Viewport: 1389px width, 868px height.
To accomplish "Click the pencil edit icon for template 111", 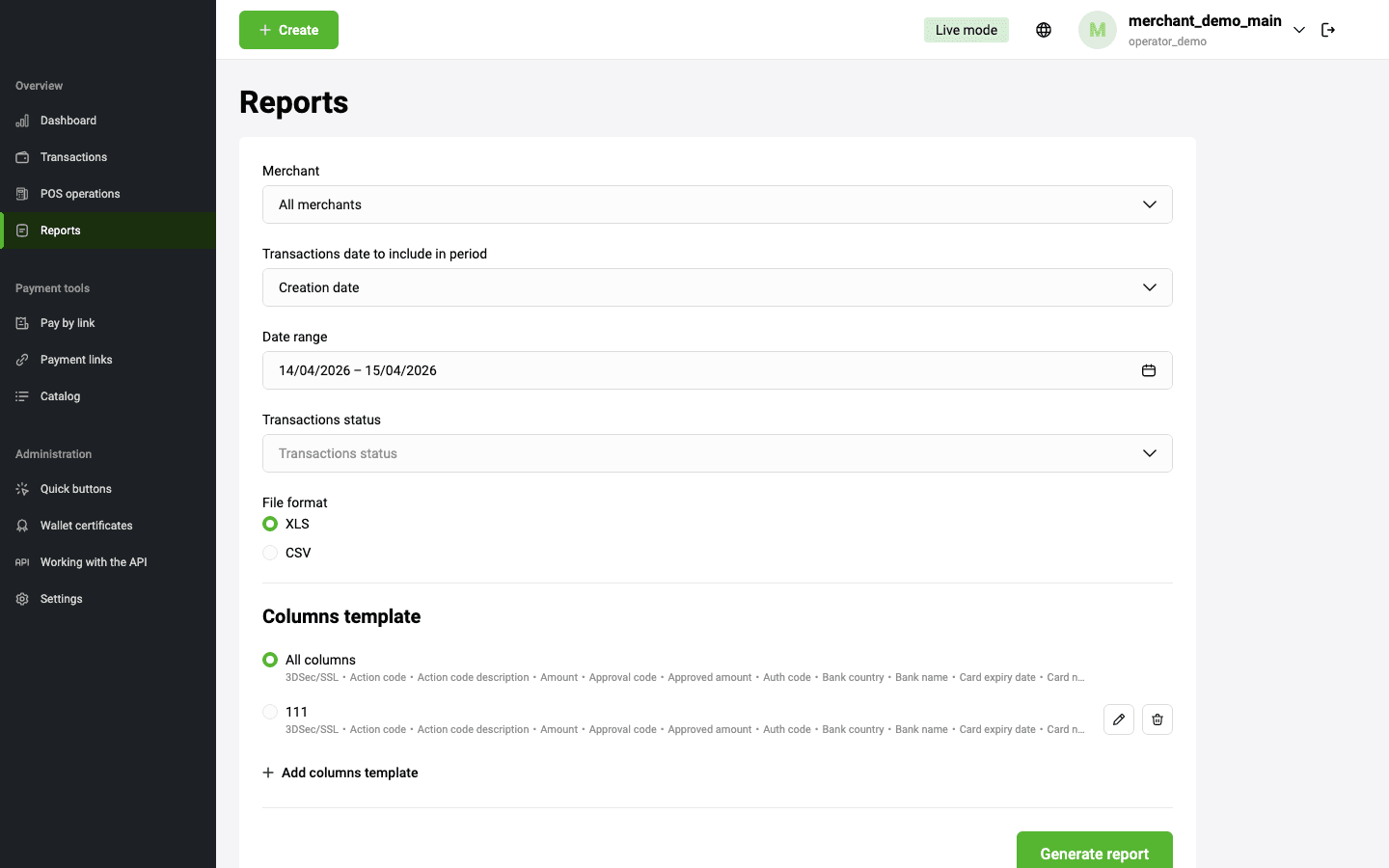I will pos(1118,719).
